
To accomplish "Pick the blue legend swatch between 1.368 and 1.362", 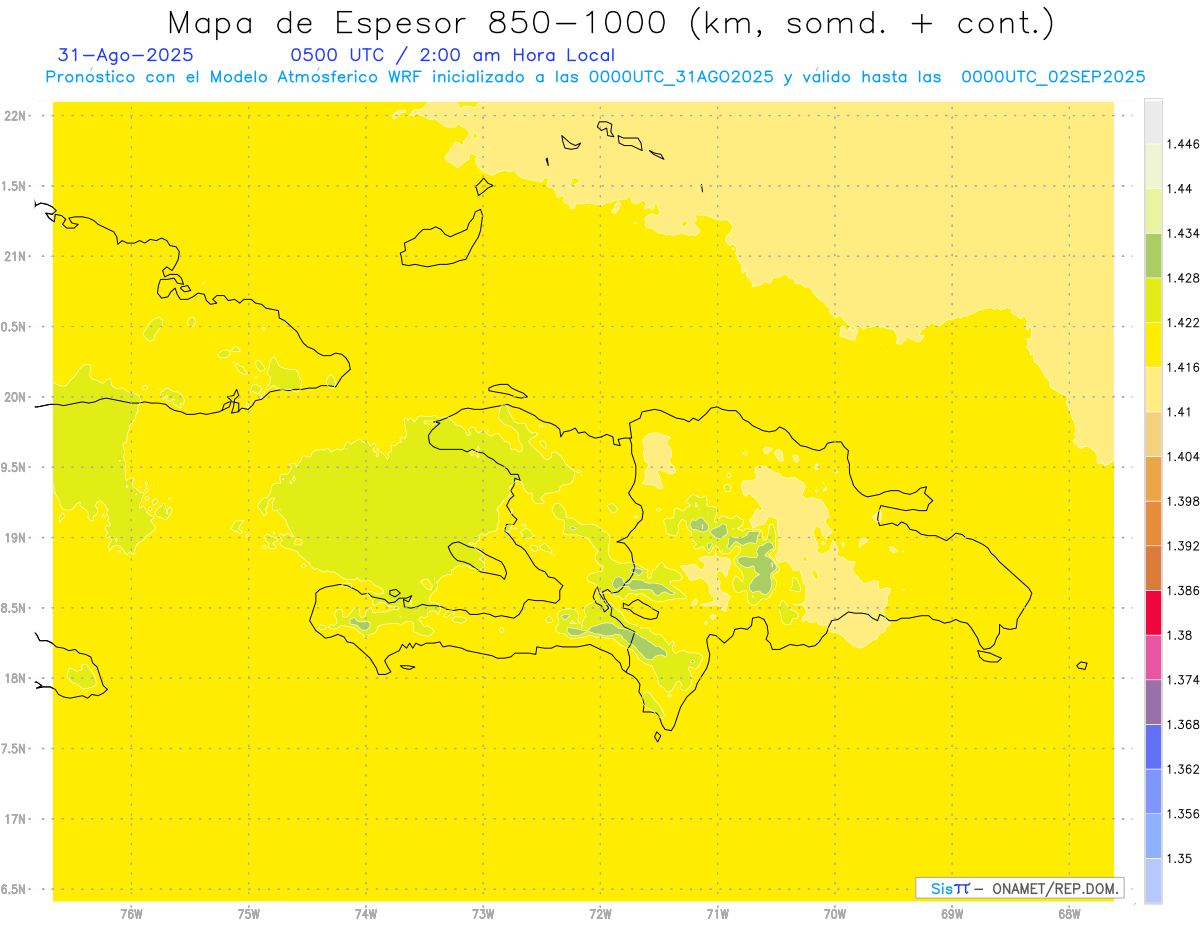I will [1153, 746].
